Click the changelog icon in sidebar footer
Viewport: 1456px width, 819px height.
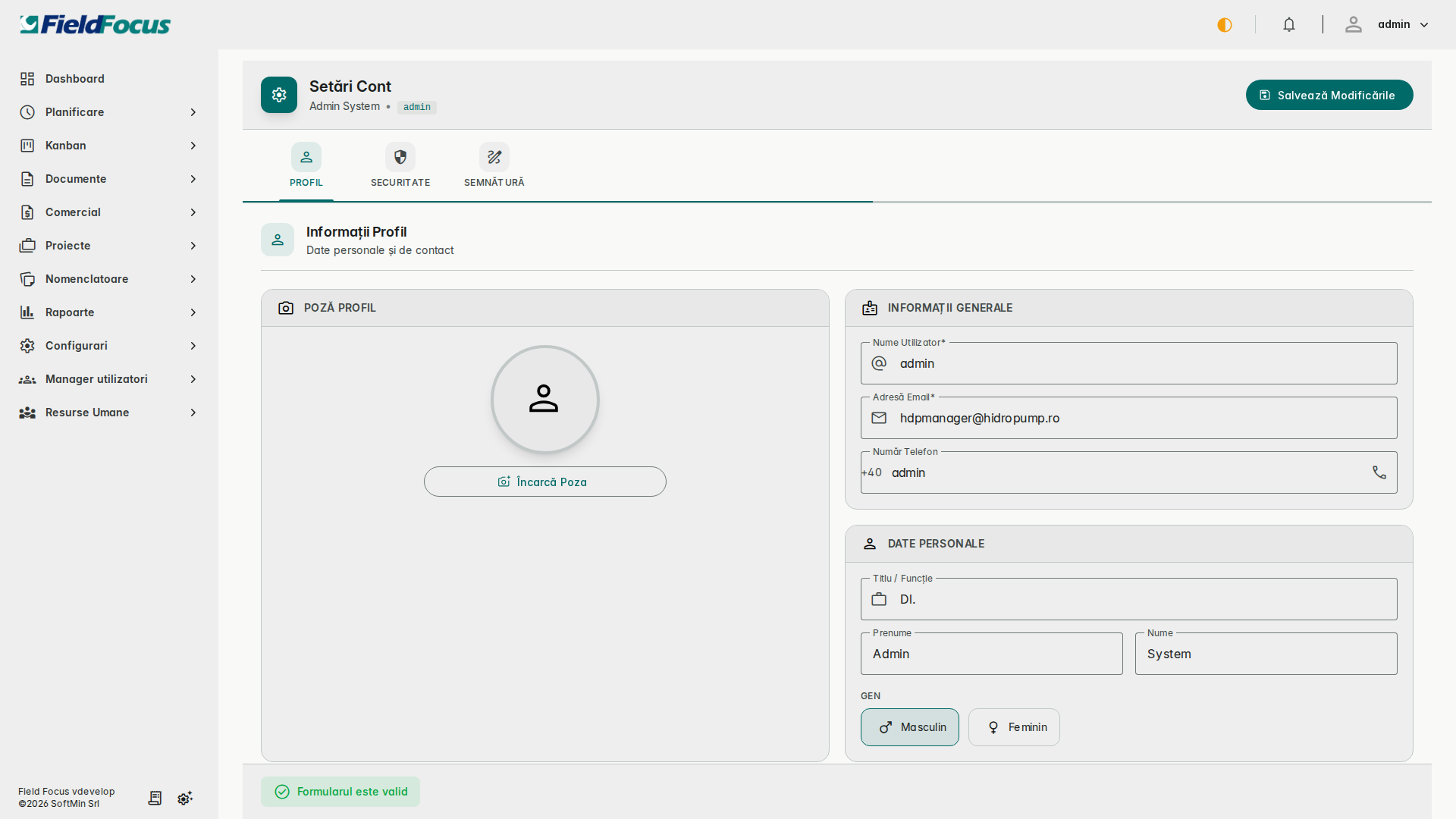point(155,798)
